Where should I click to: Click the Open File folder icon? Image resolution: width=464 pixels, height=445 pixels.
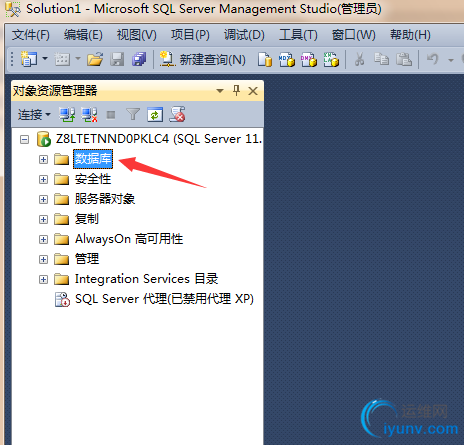pyautogui.click(x=95, y=60)
